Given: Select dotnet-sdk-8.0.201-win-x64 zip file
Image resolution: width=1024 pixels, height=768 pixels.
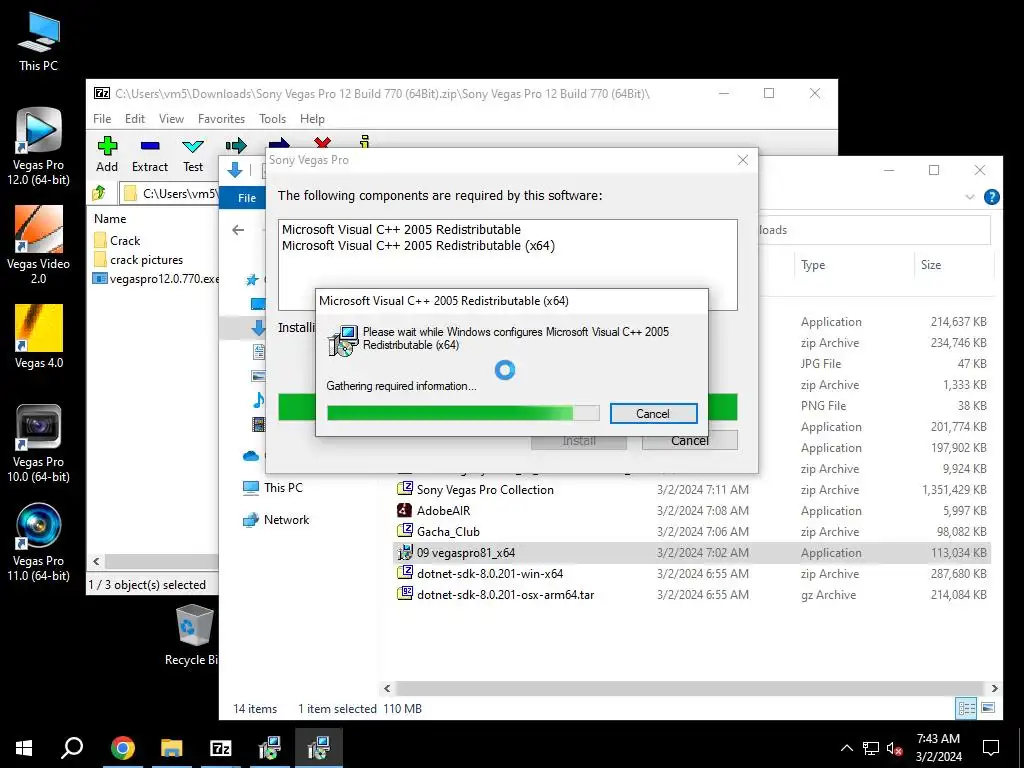Looking at the screenshot, I should pos(692,573).
